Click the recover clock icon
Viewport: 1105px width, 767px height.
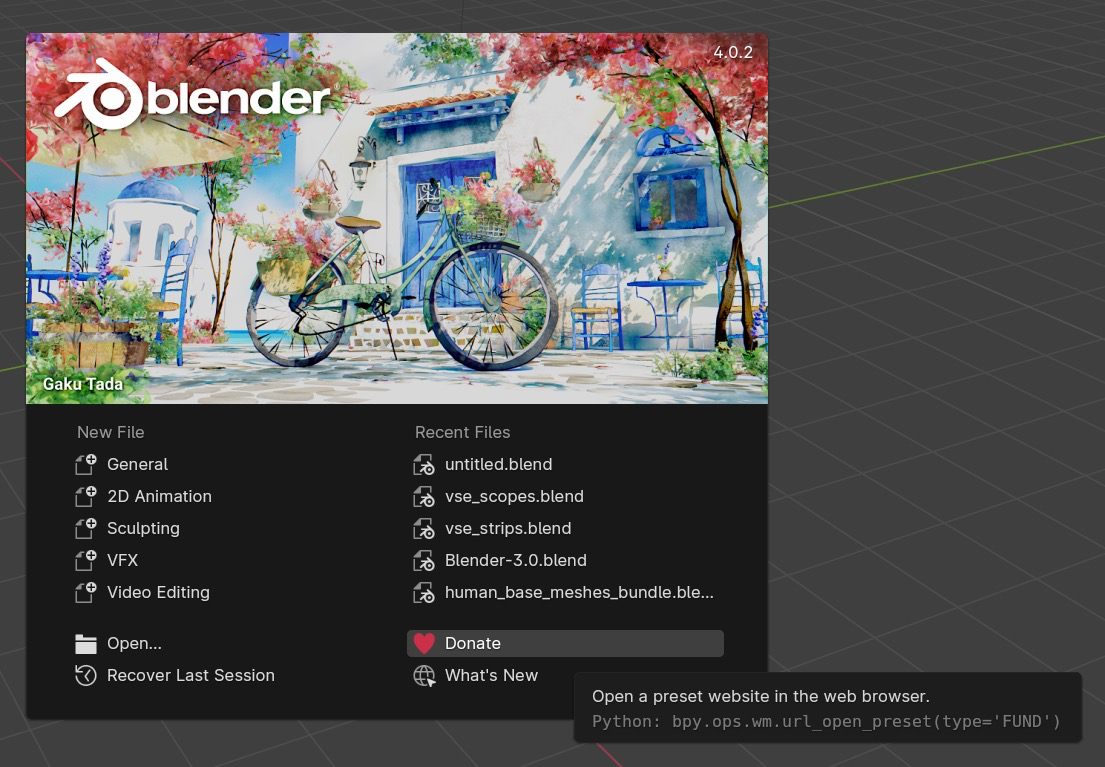coord(85,675)
